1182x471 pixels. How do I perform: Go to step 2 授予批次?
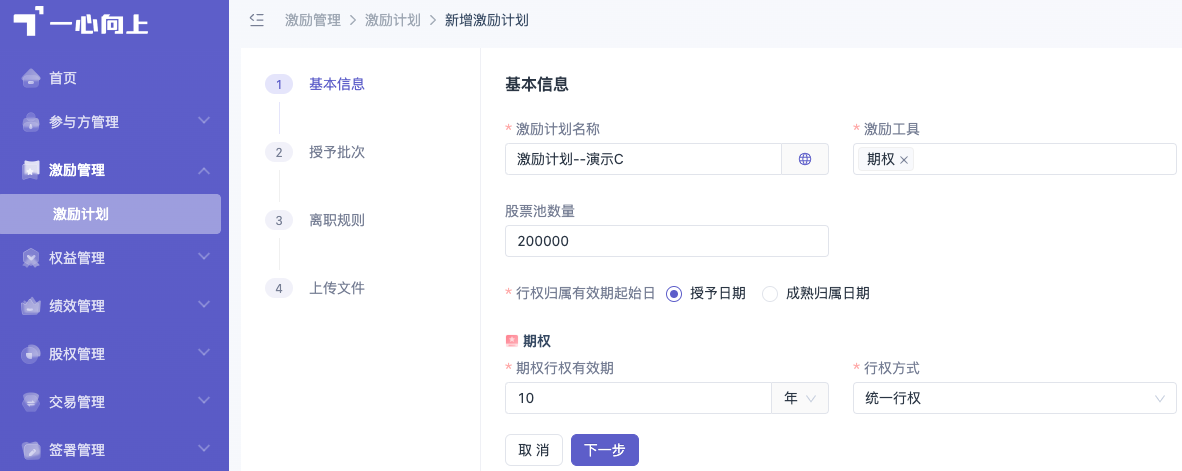[337, 152]
